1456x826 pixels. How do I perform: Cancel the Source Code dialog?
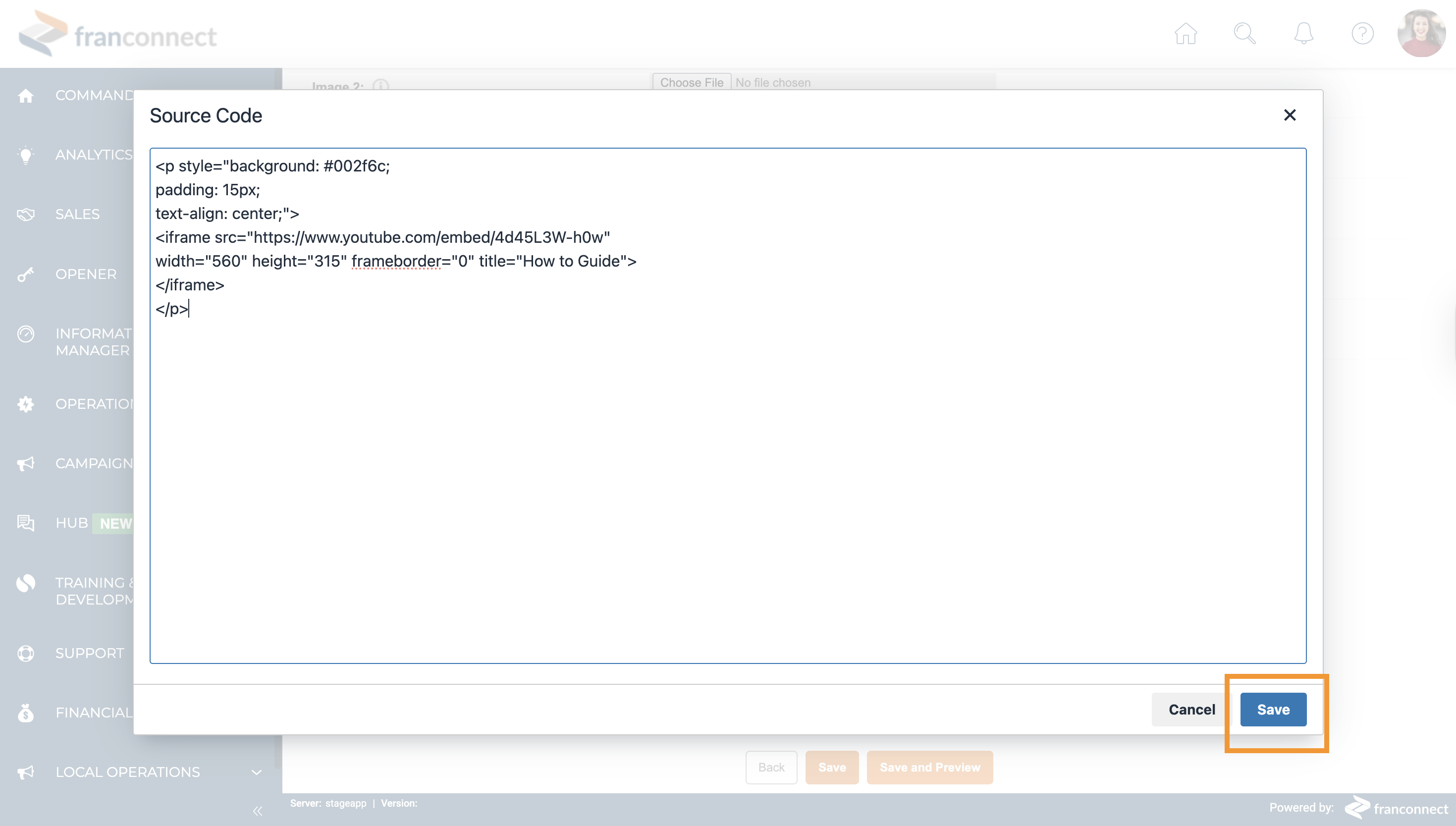(1191, 709)
